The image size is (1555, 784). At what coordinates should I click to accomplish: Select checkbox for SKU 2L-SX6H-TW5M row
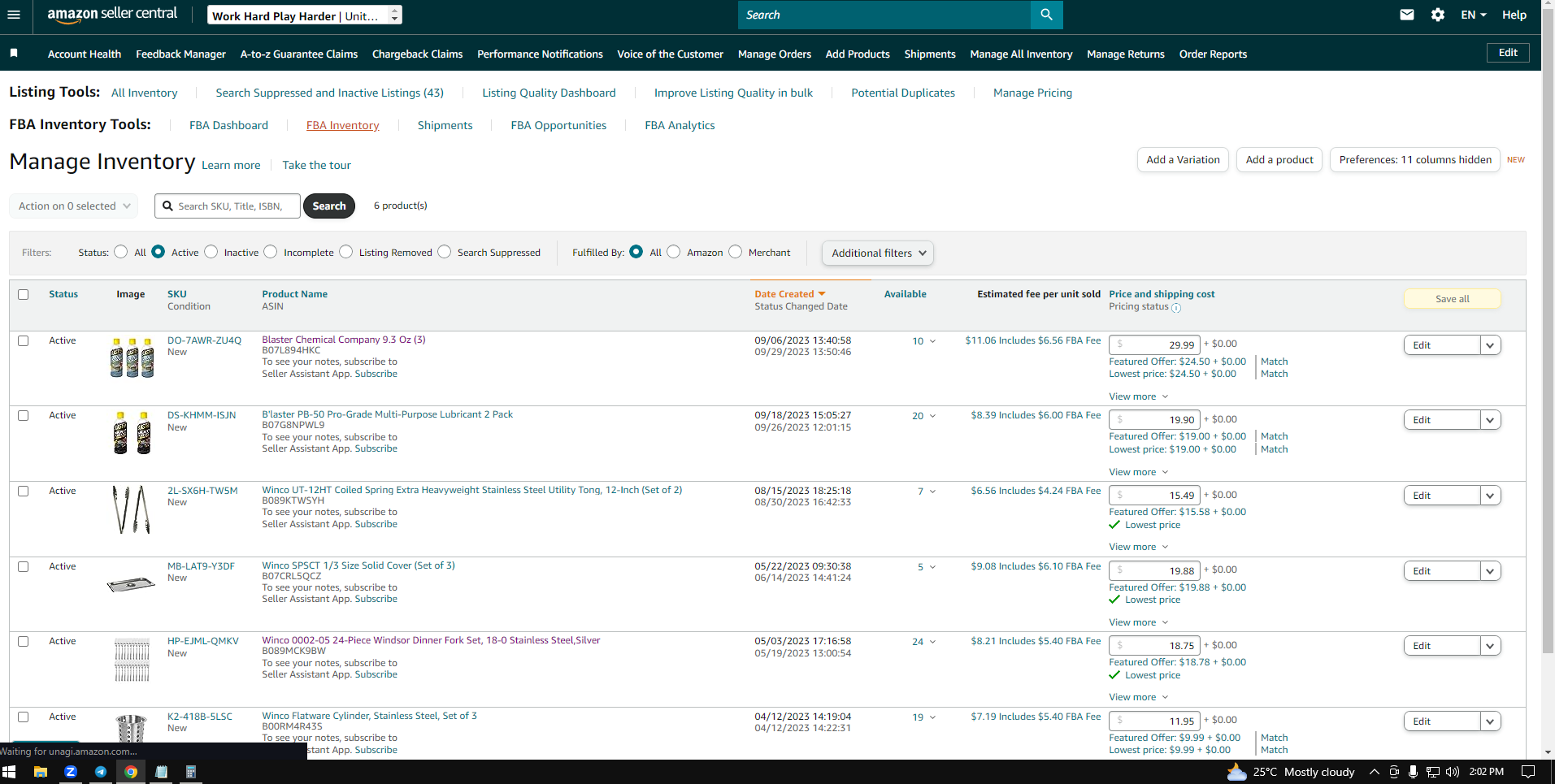23,492
